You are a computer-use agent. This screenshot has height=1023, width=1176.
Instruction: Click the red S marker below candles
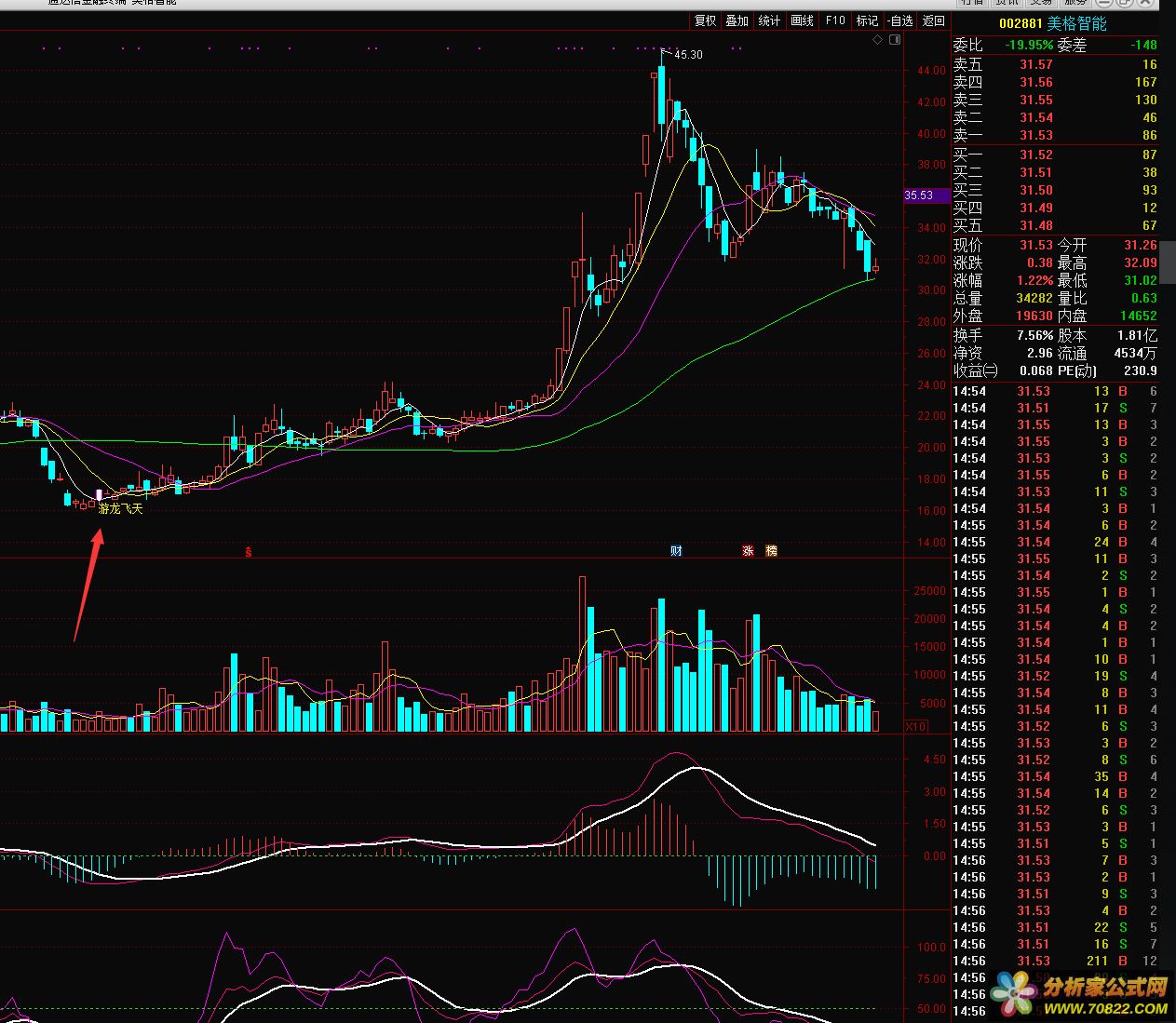248,551
